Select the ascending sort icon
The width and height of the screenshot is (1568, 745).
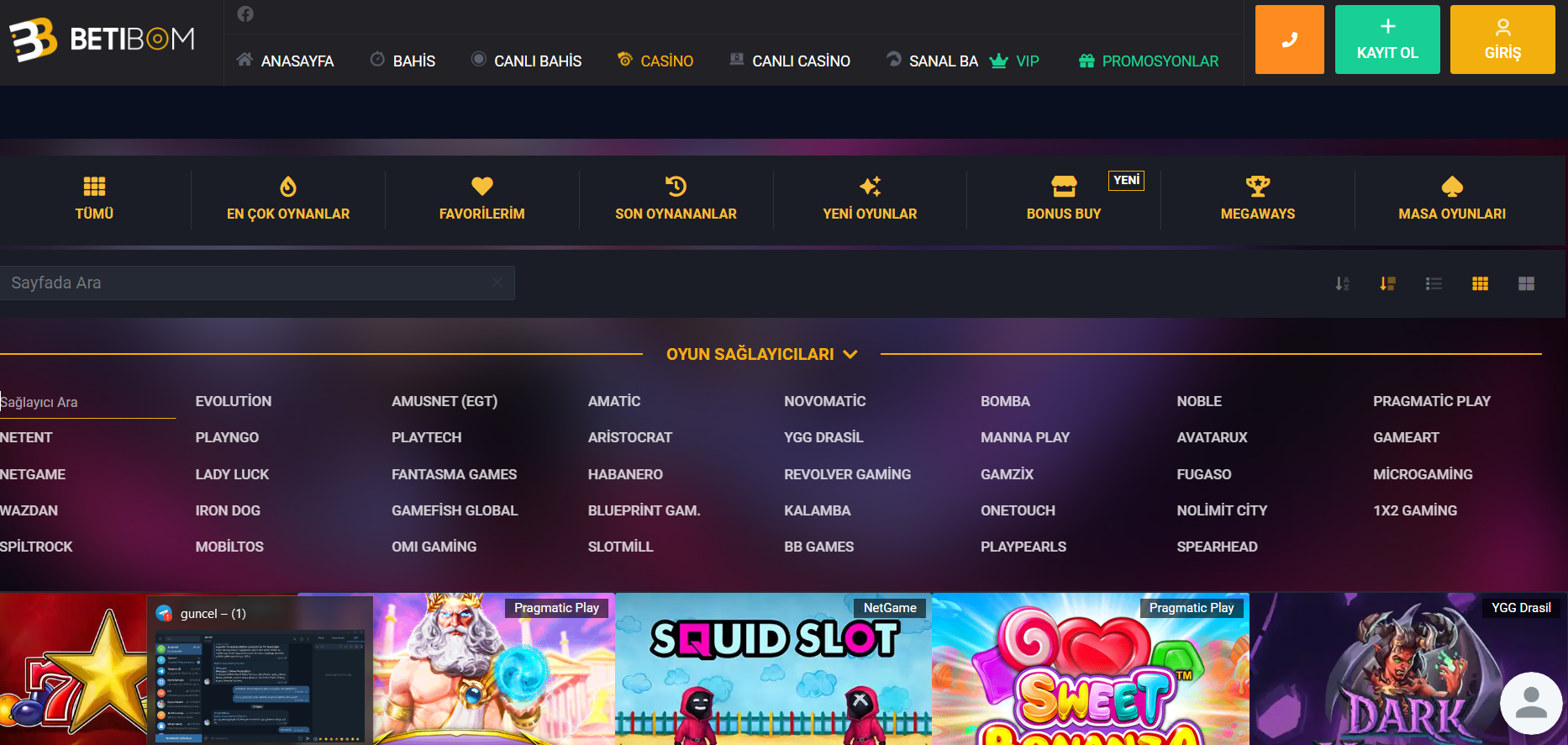click(x=1343, y=283)
